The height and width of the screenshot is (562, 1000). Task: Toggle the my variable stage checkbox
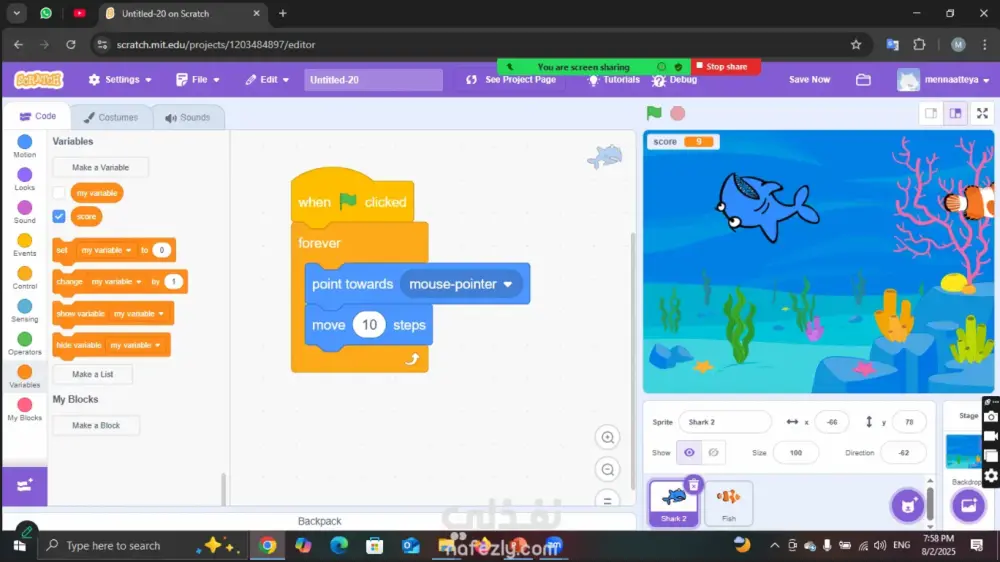[59, 193]
